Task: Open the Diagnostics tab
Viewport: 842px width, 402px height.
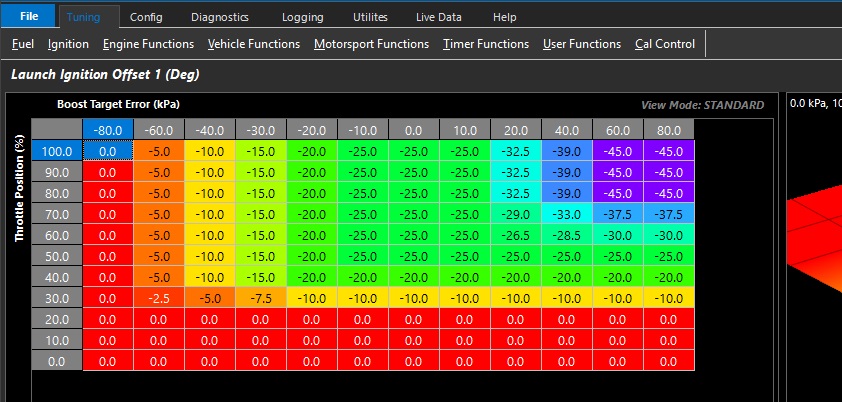Action: click(218, 17)
